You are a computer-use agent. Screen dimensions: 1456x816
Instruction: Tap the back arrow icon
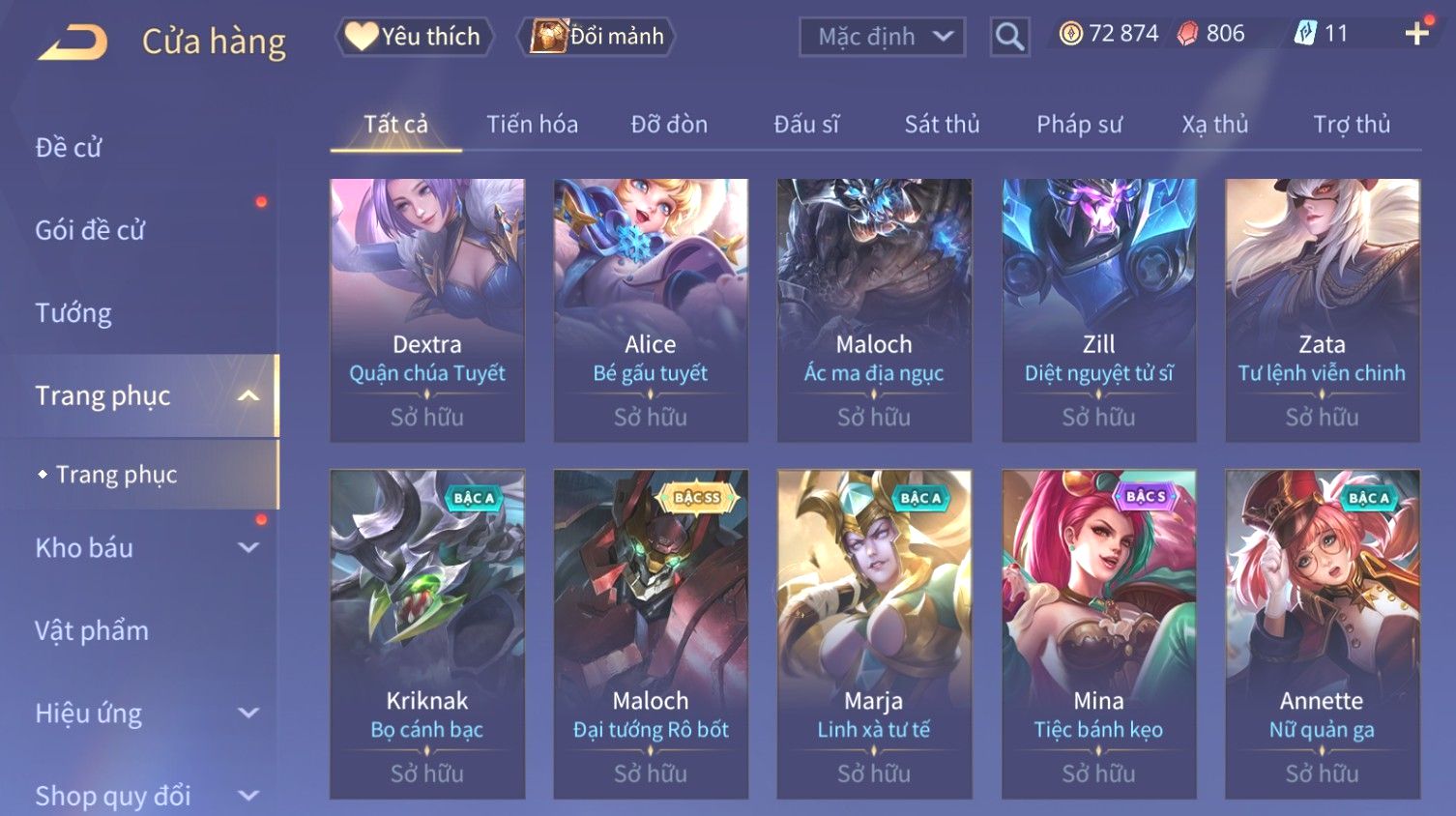73,42
